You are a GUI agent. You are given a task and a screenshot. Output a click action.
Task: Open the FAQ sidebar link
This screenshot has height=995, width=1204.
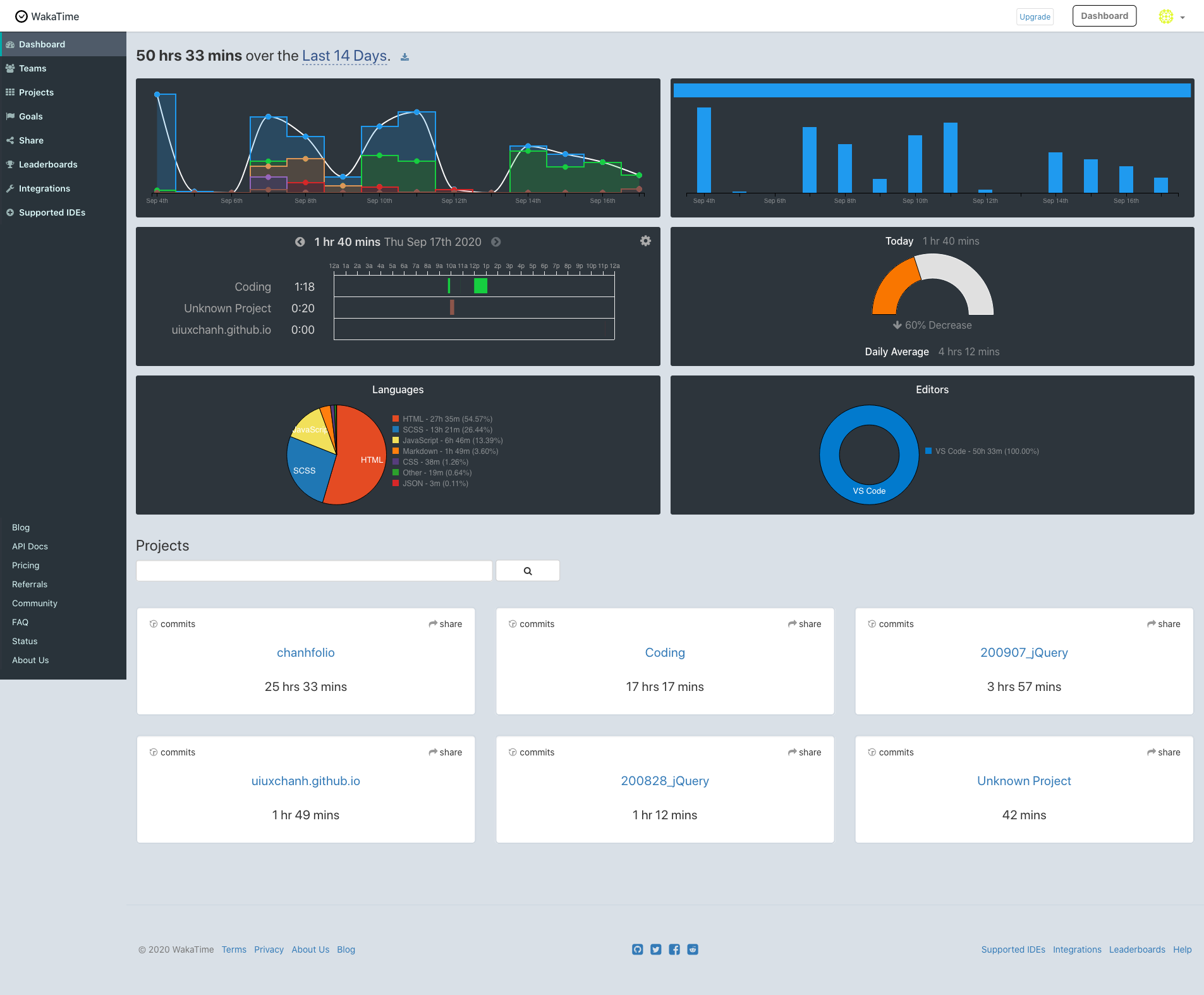tap(20, 622)
